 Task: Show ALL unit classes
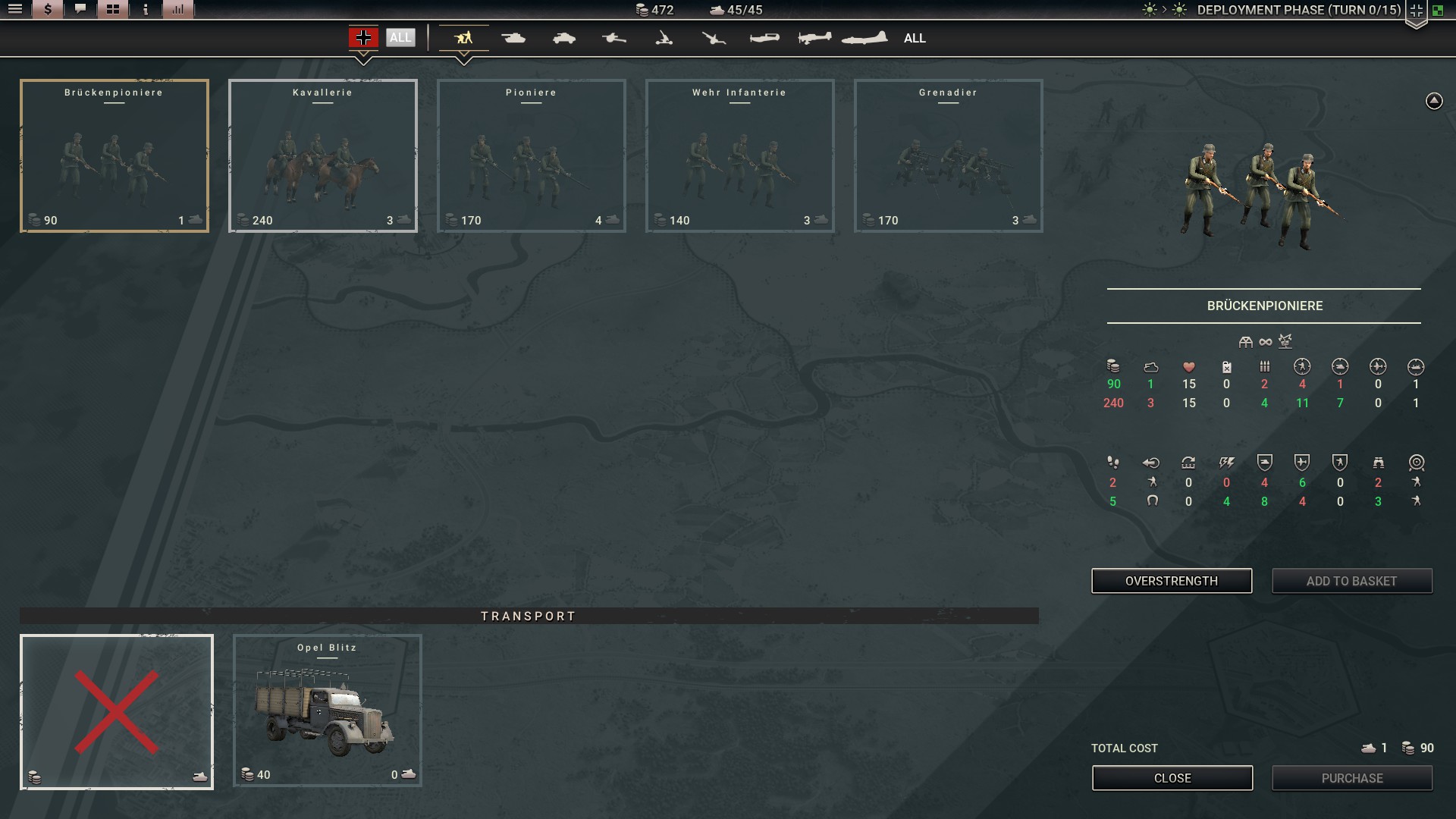pos(915,38)
